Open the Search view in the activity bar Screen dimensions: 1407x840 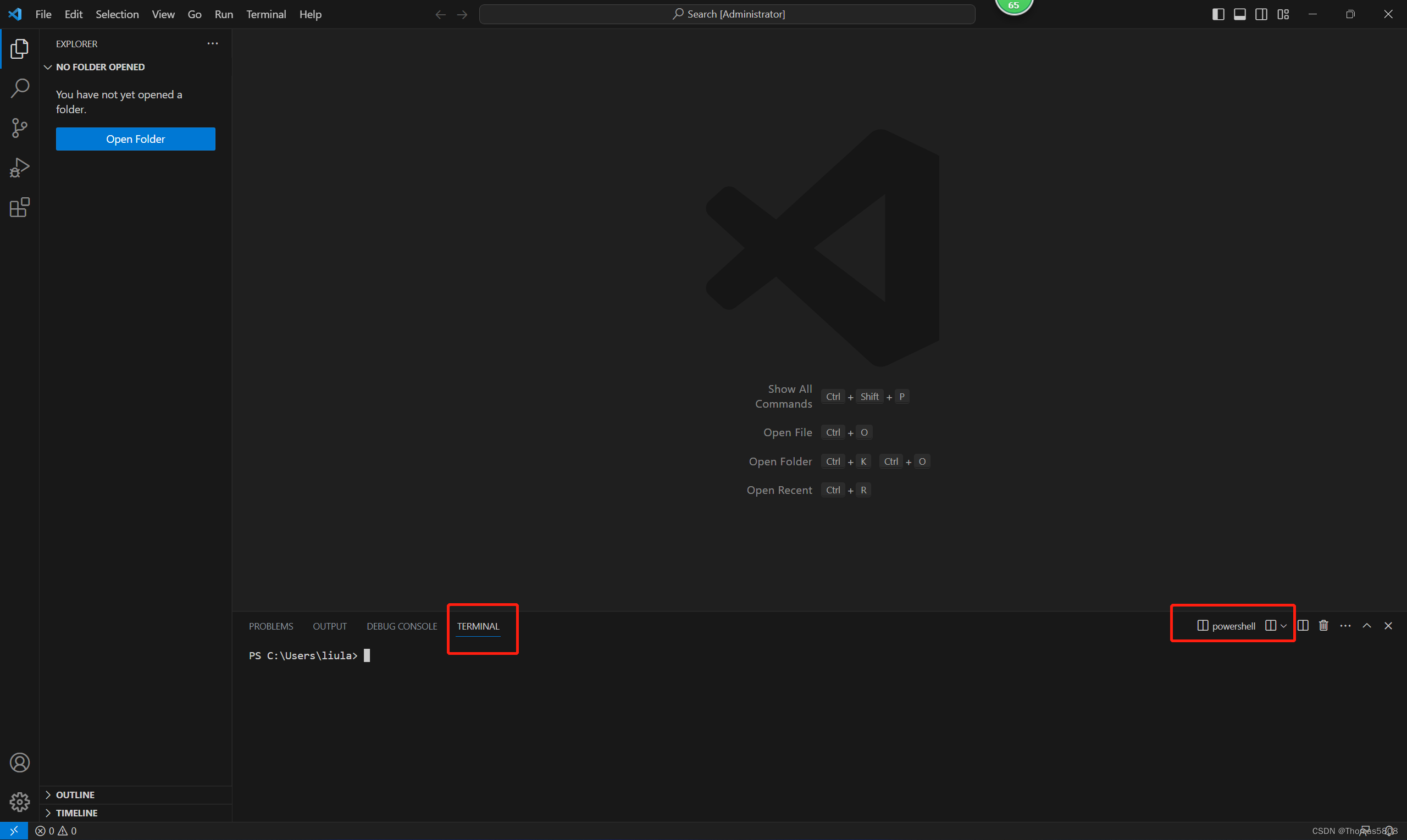(x=20, y=88)
